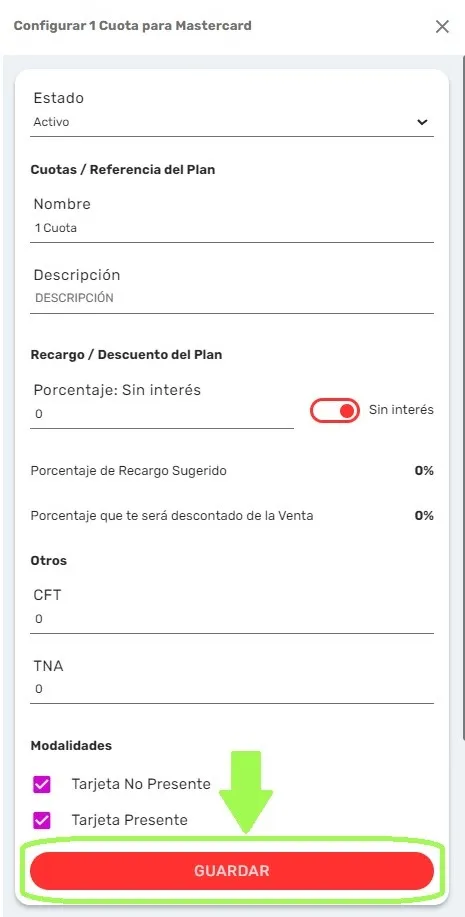The image size is (465, 917).
Task: Click the Porcentaje de Recargo Sugerido 0% value
Action: point(424,471)
